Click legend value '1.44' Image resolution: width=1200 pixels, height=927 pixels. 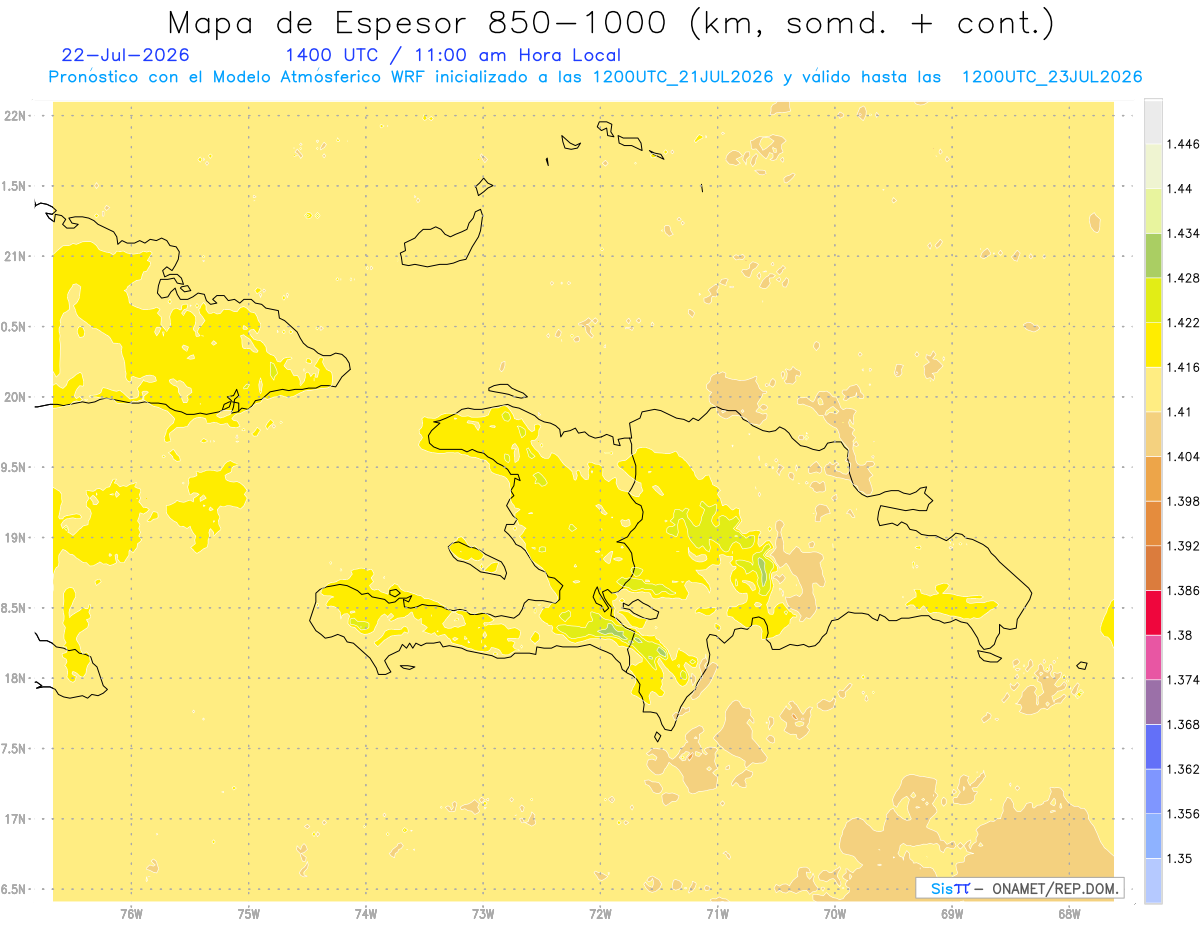click(1179, 188)
